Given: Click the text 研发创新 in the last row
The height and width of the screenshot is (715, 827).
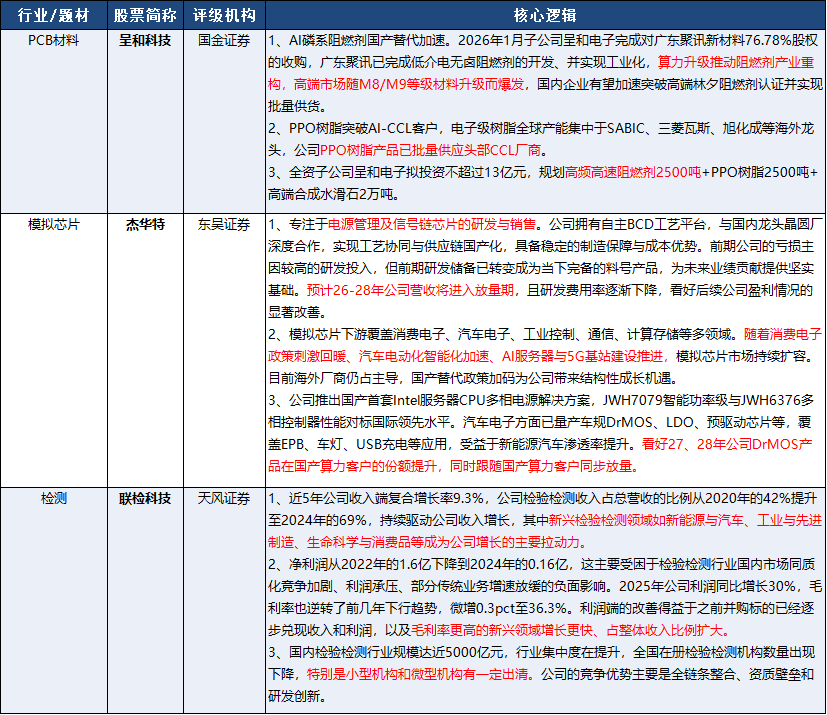Looking at the screenshot, I should click(x=294, y=697).
